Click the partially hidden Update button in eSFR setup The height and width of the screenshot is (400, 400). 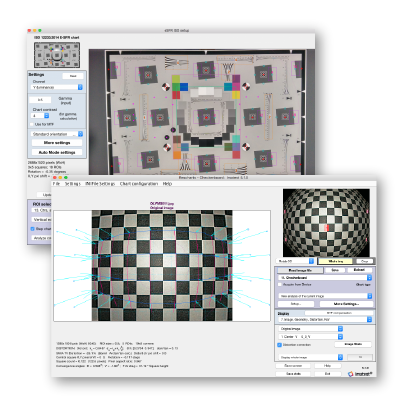(45, 195)
